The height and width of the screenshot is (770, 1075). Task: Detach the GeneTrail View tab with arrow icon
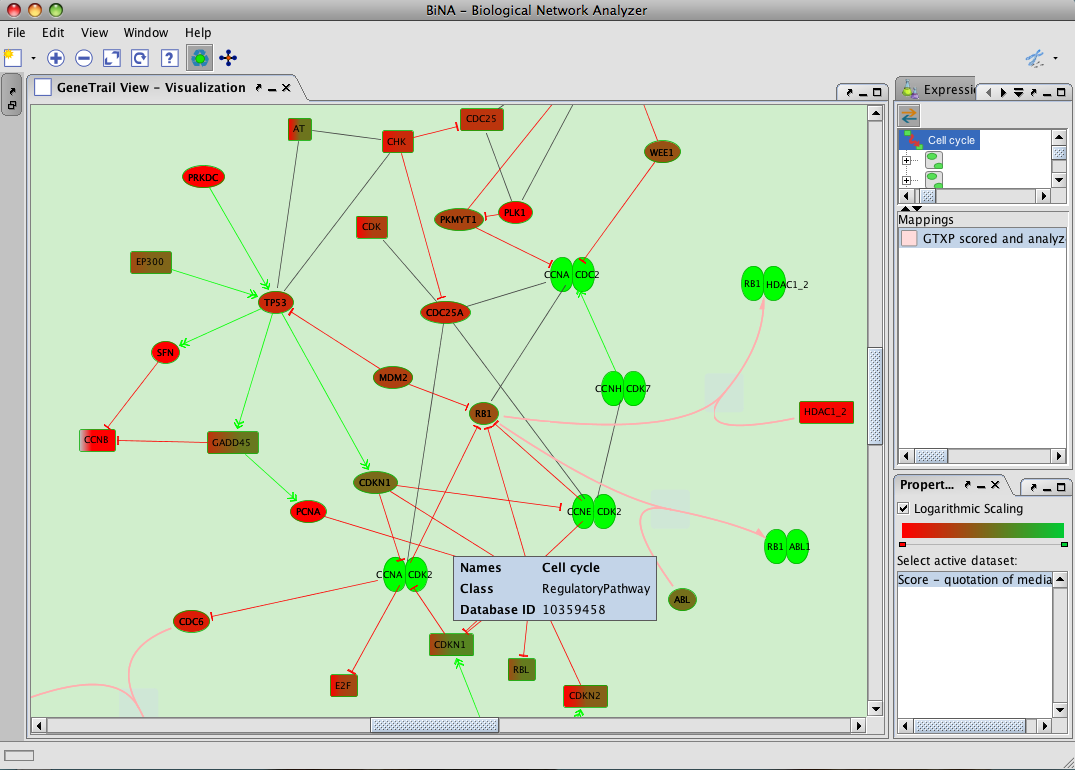pos(258,88)
